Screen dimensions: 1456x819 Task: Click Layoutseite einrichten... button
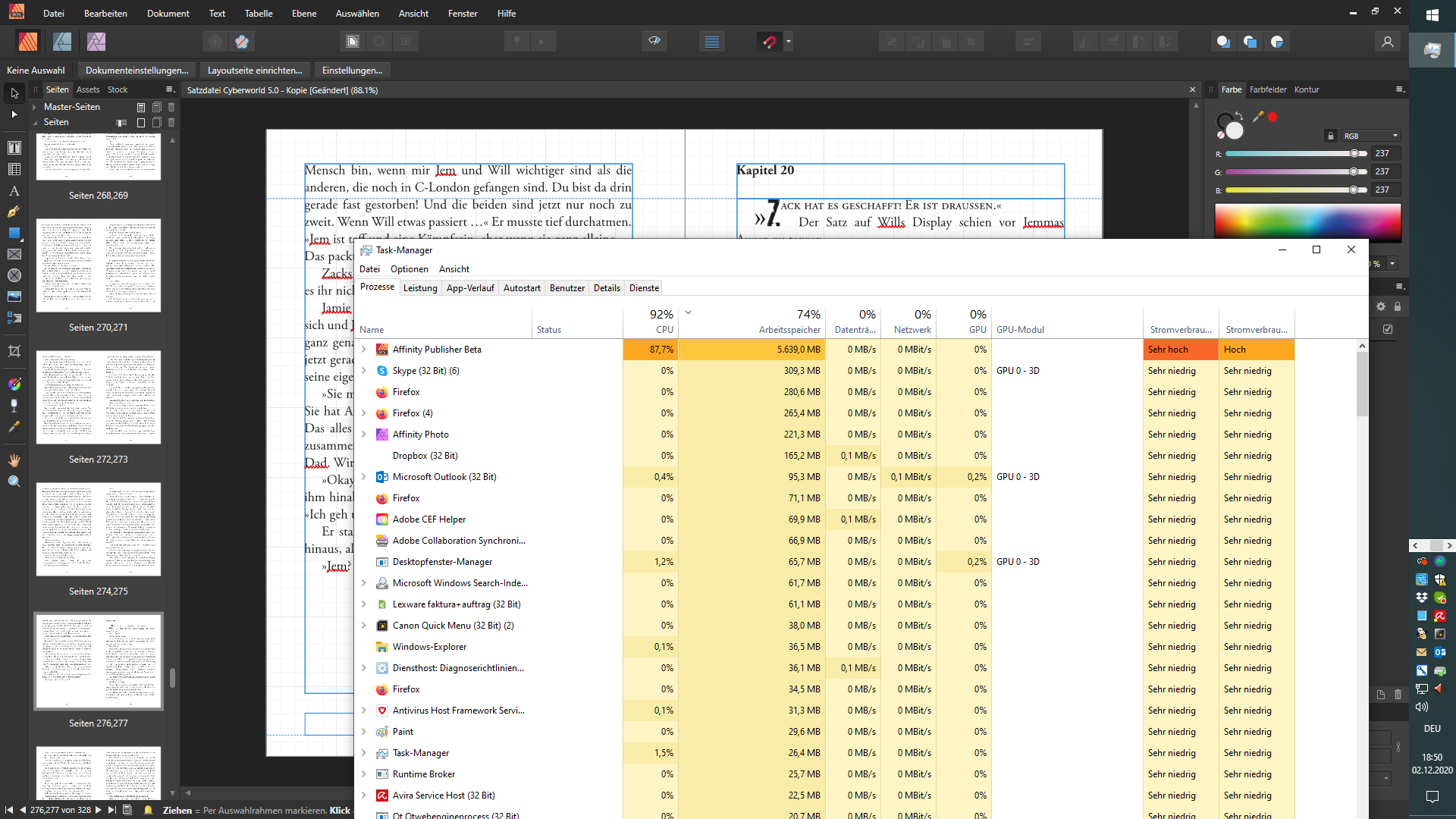pyautogui.click(x=255, y=71)
